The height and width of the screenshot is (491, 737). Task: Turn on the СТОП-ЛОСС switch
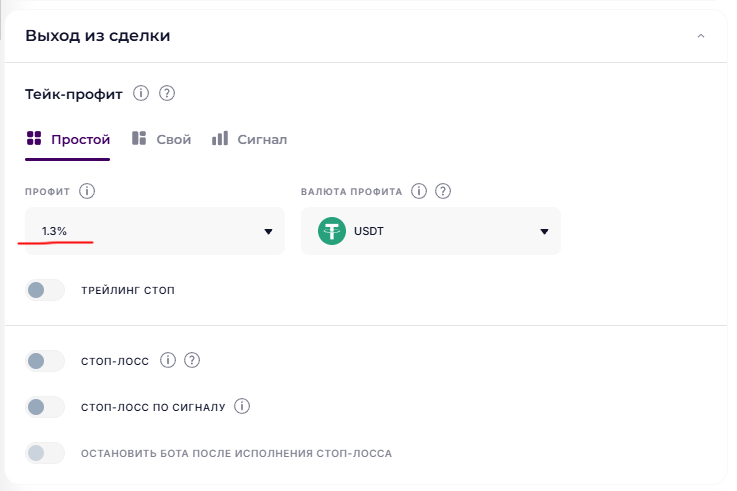point(45,361)
